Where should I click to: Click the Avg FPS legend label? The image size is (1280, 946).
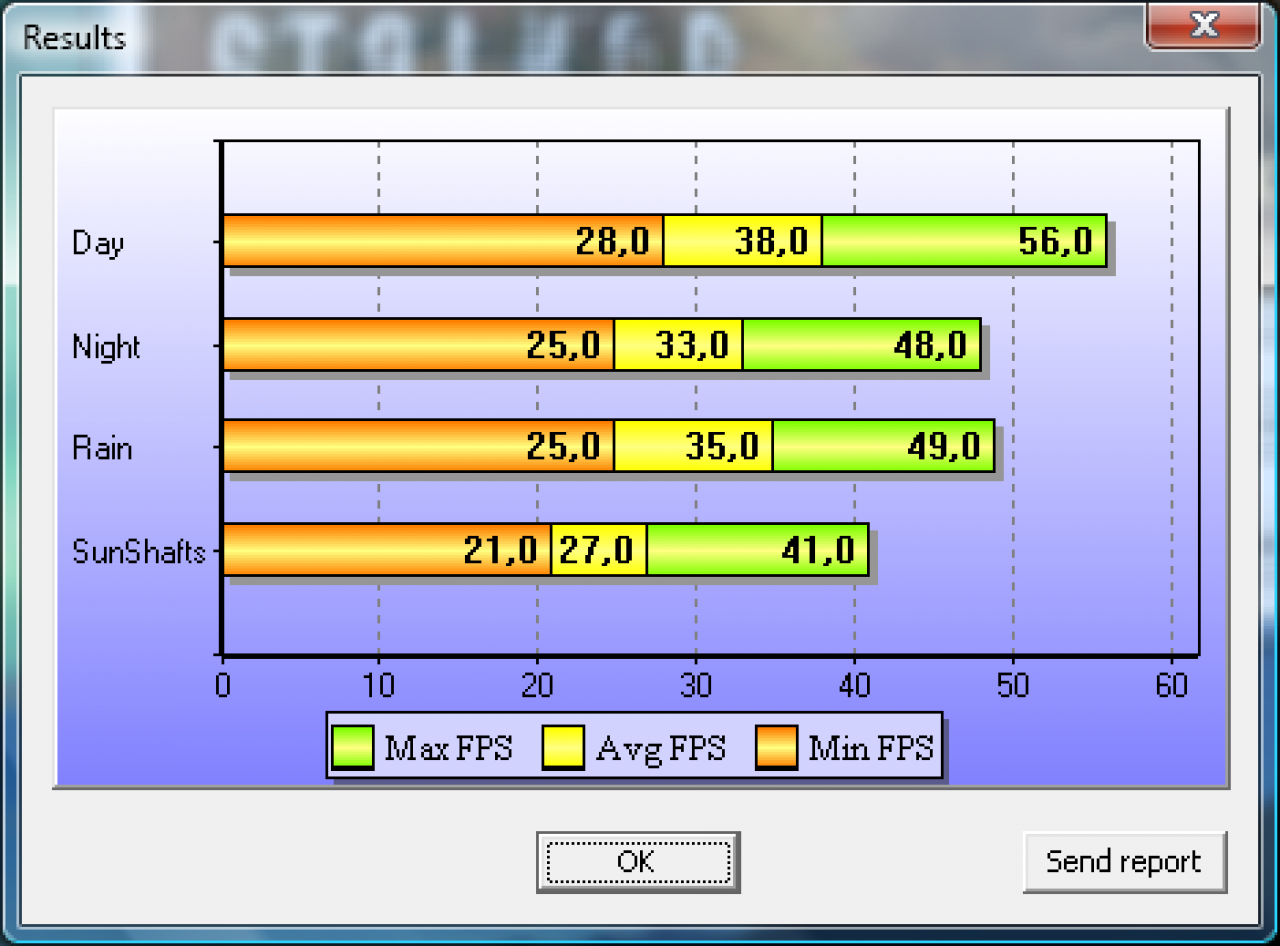tap(660, 748)
